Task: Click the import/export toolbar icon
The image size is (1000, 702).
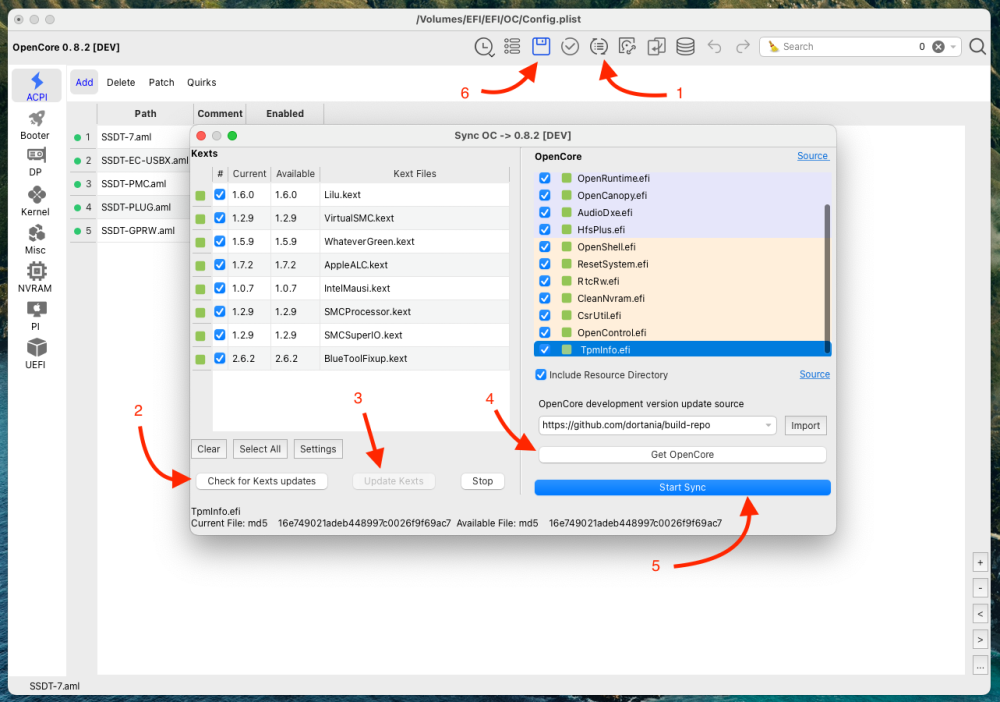Action: point(656,47)
